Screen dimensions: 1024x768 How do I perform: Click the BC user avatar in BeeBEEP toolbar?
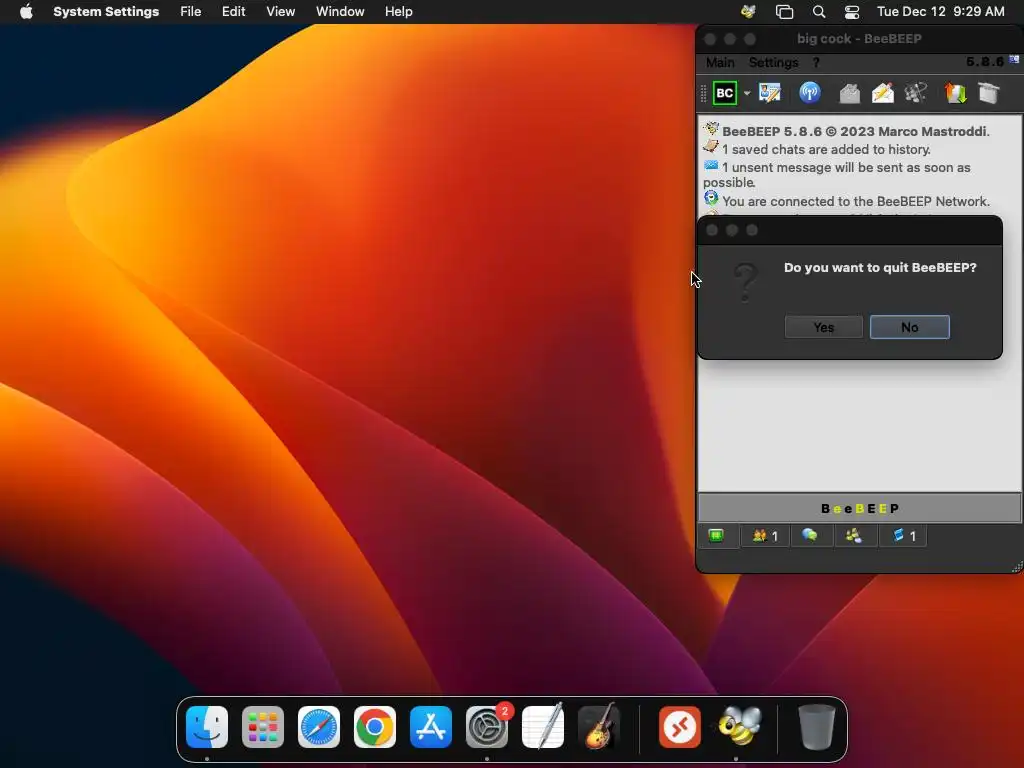724,93
